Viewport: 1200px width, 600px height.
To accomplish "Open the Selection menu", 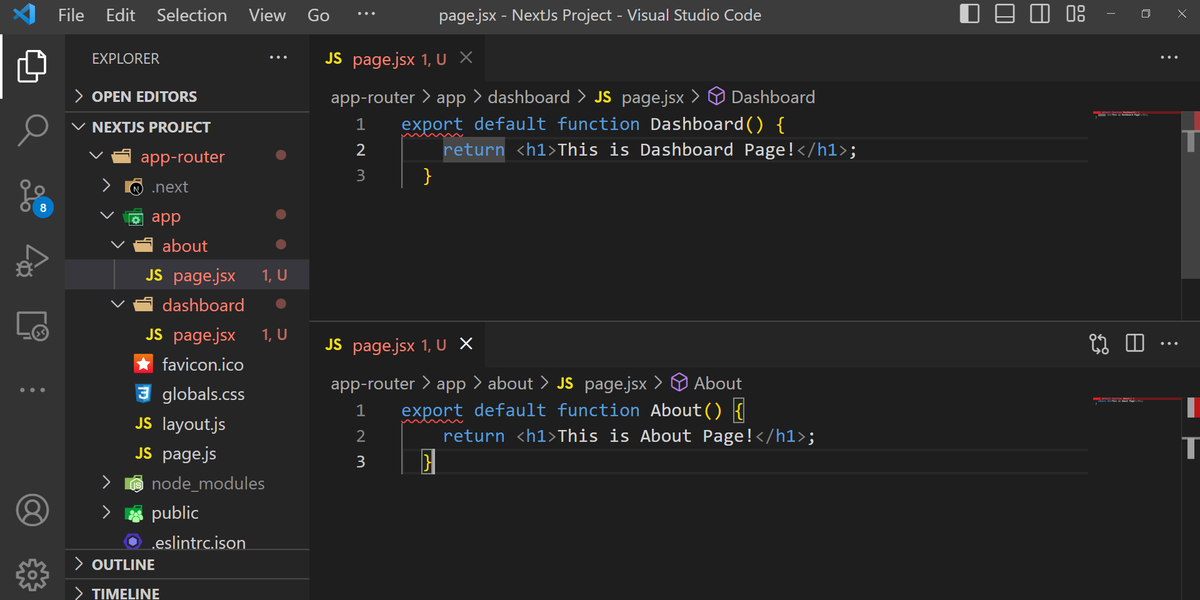I will pyautogui.click(x=191, y=15).
